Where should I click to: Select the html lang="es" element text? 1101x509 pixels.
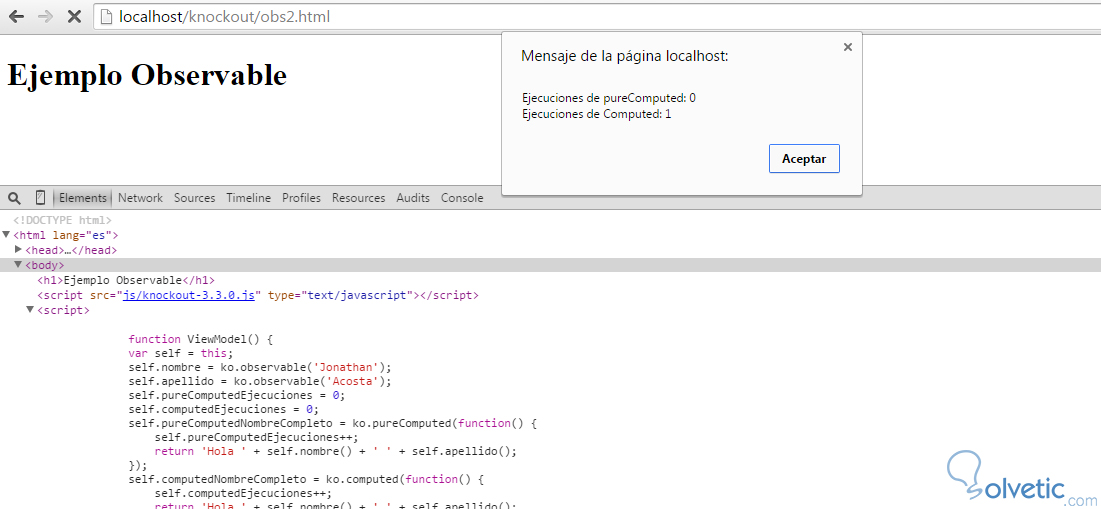(x=66, y=235)
